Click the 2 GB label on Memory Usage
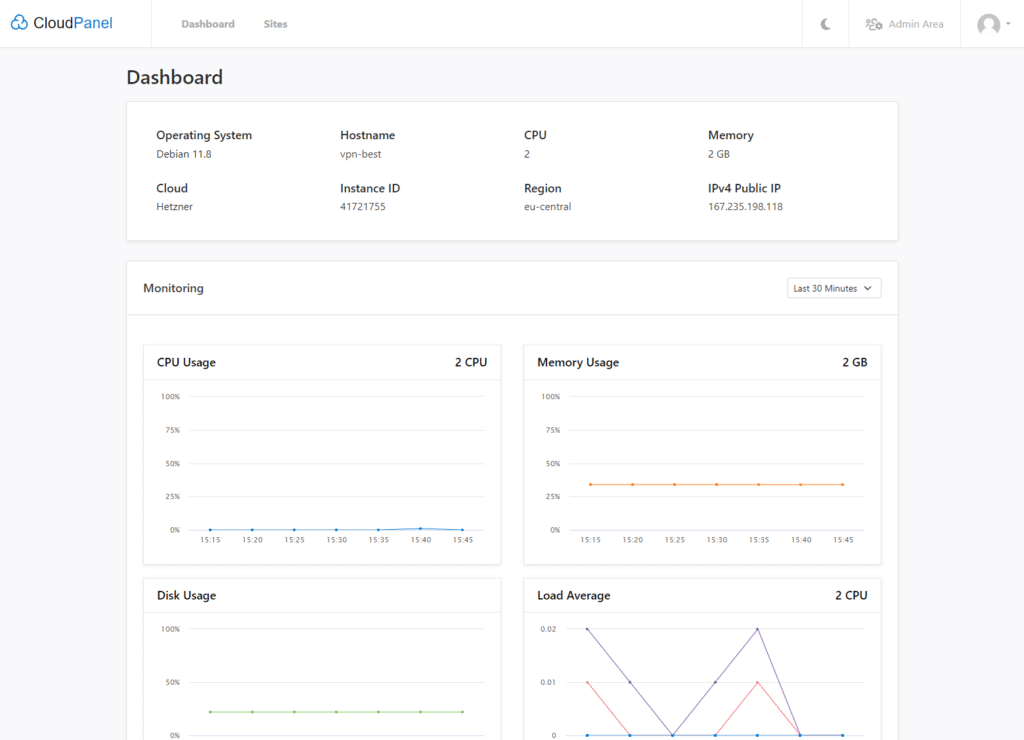The width and height of the screenshot is (1024, 740). pyautogui.click(x=854, y=362)
